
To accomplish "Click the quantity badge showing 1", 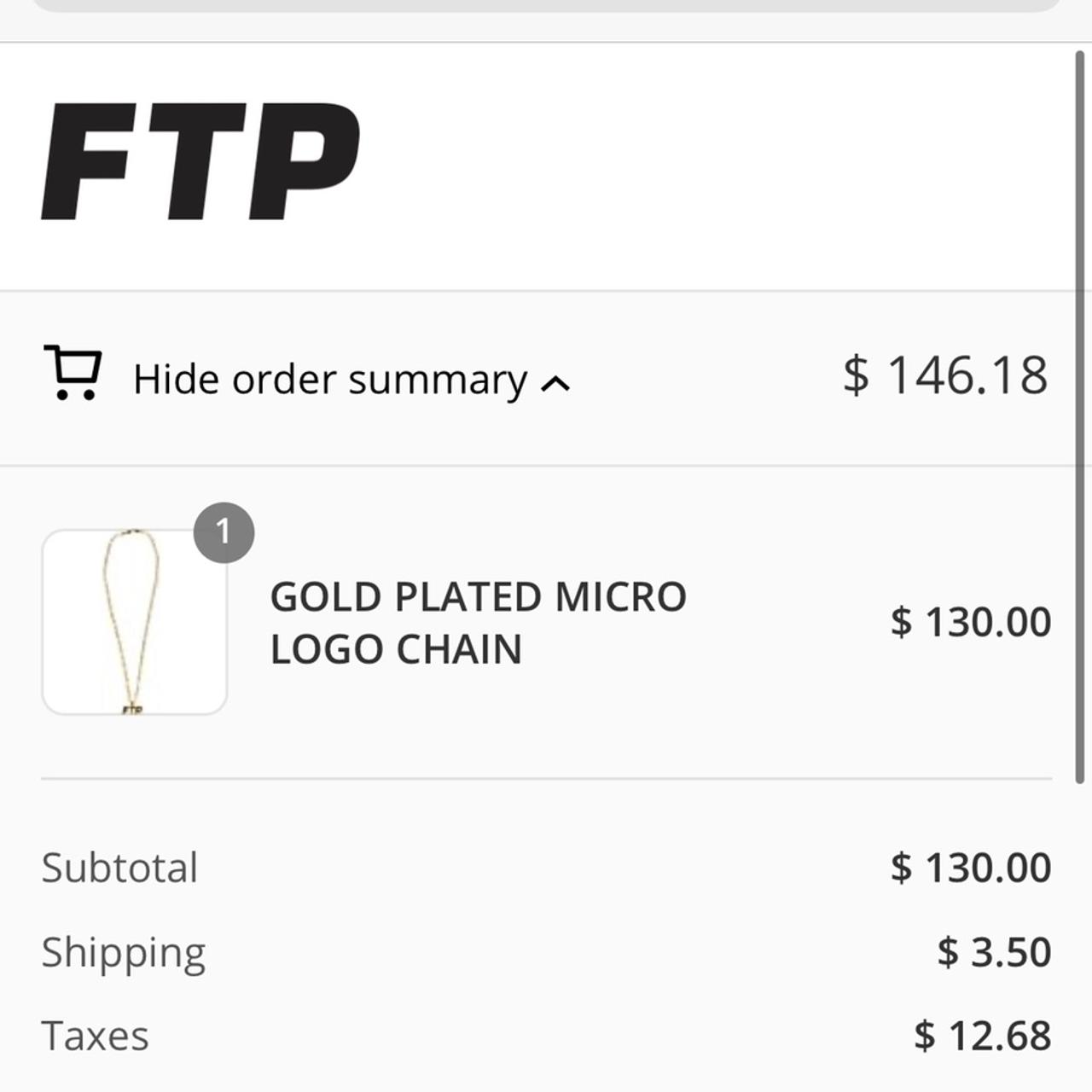I will point(224,533).
